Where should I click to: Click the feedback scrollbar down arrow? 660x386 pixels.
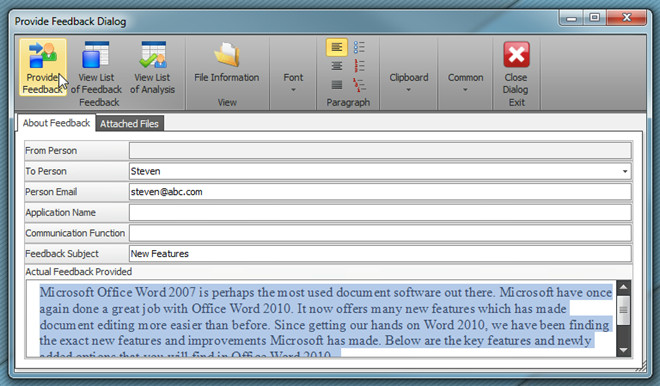(623, 350)
